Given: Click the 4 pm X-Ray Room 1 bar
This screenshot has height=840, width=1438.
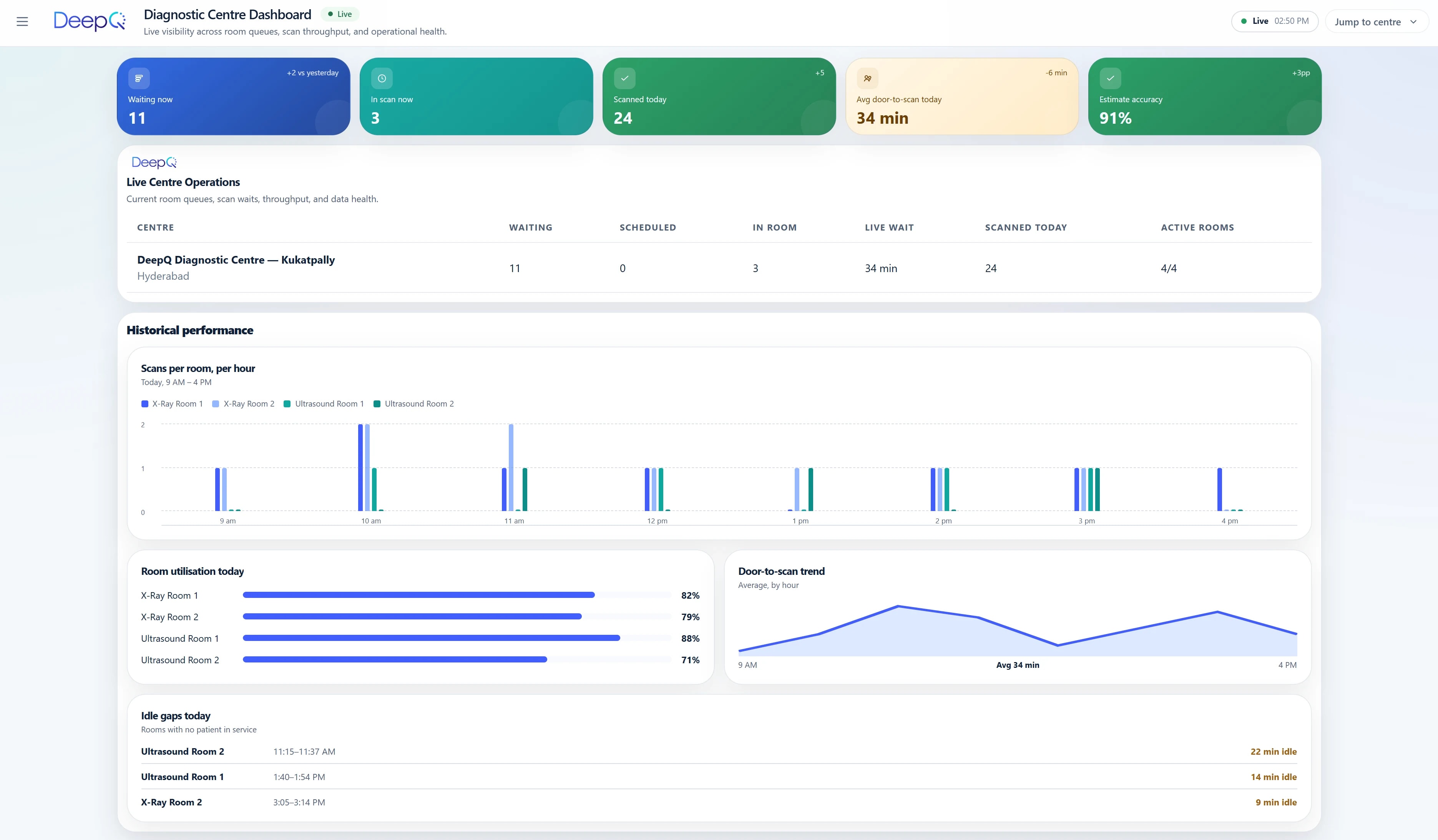Looking at the screenshot, I should pyautogui.click(x=1219, y=490).
